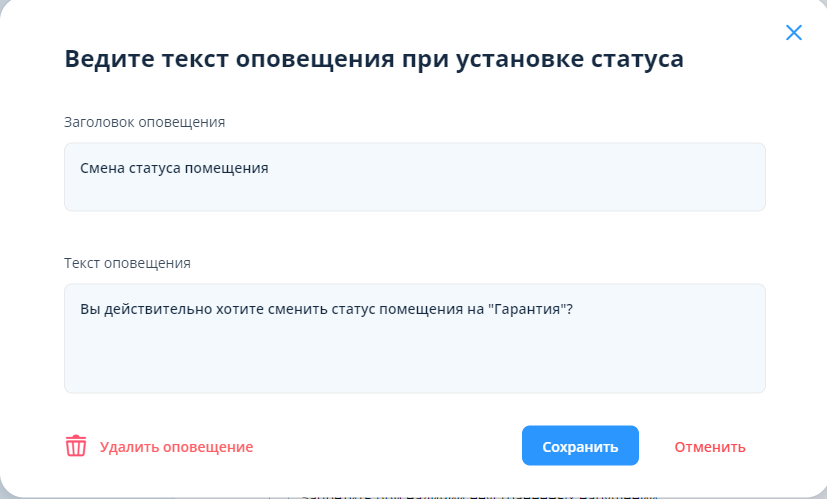The height and width of the screenshot is (499, 827).
Task: Focus the "Заголовок оповещения" input field
Action: (x=414, y=177)
